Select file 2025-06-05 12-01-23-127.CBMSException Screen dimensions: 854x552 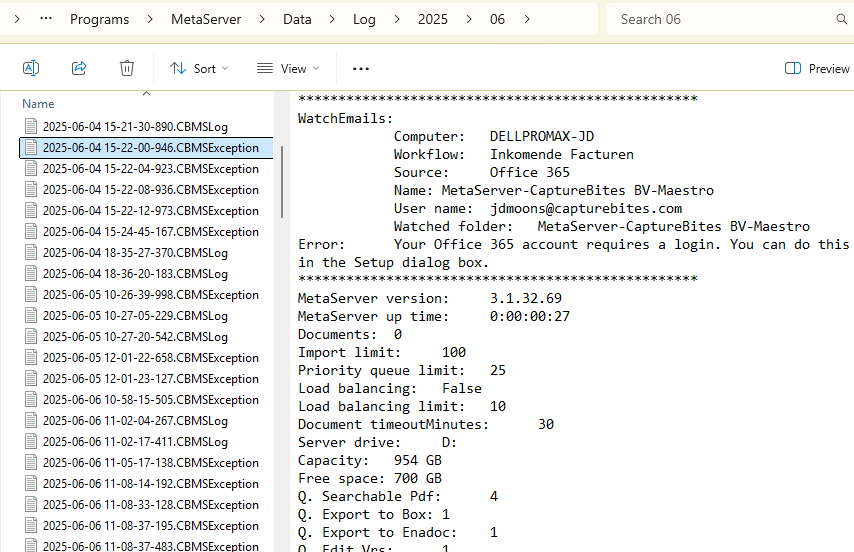150,379
